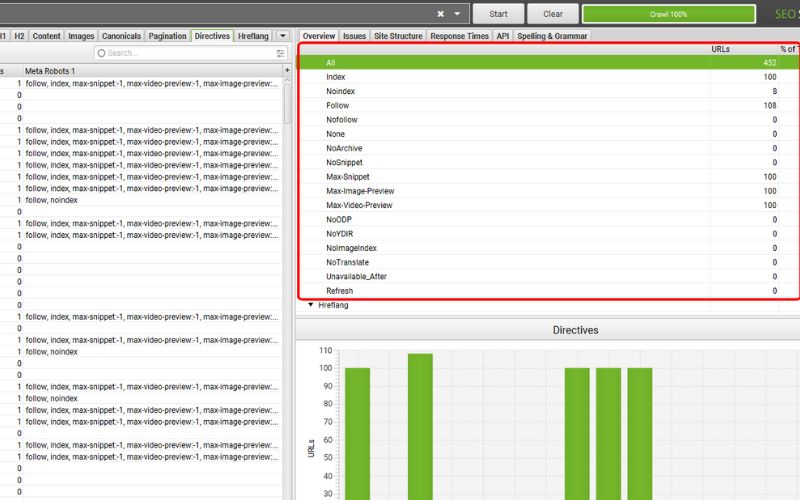The height and width of the screenshot is (500, 800).
Task: Collapse the Hreflang tree section
Action: click(x=310, y=305)
